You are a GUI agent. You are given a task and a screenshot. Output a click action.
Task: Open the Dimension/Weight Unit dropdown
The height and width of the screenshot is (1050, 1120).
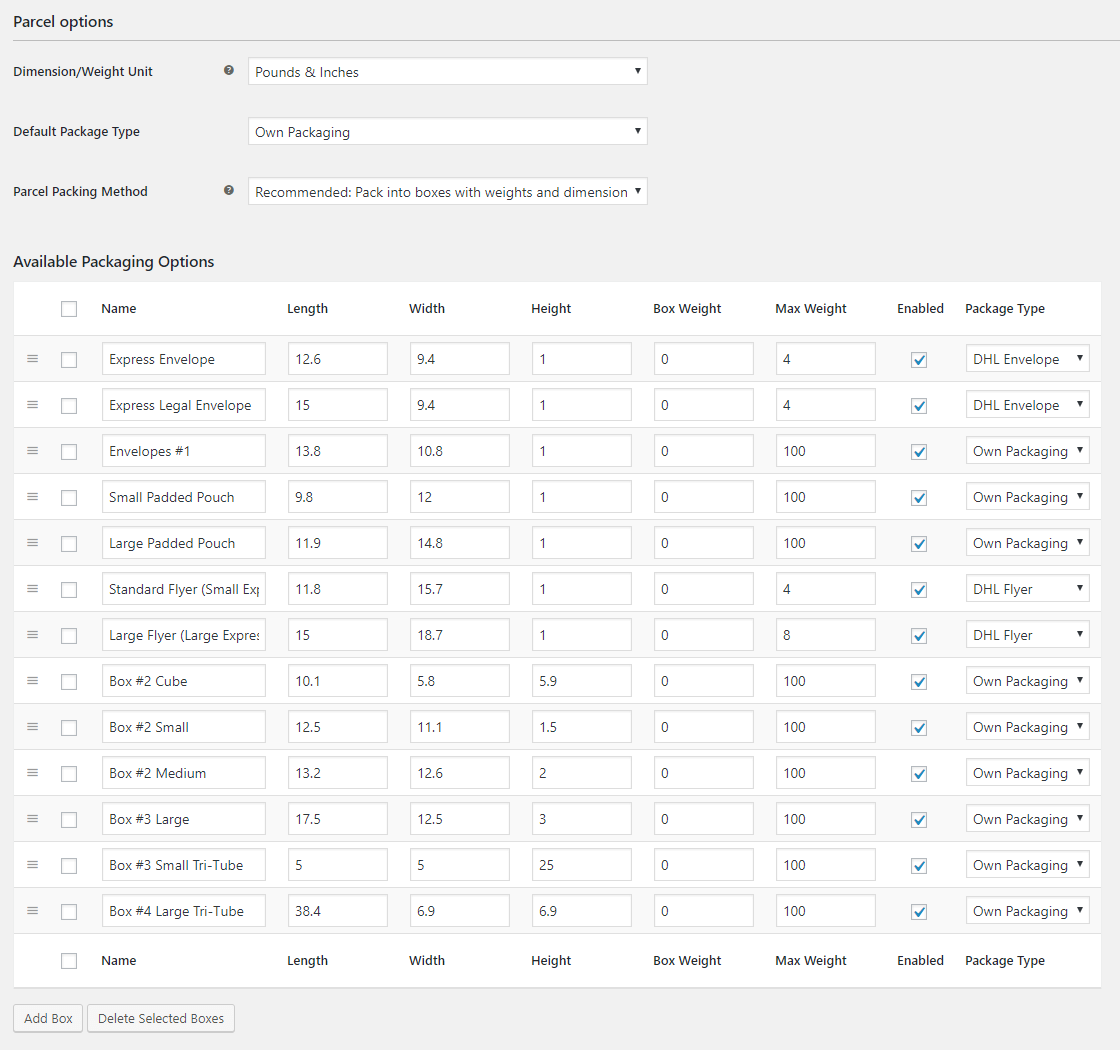click(x=447, y=72)
